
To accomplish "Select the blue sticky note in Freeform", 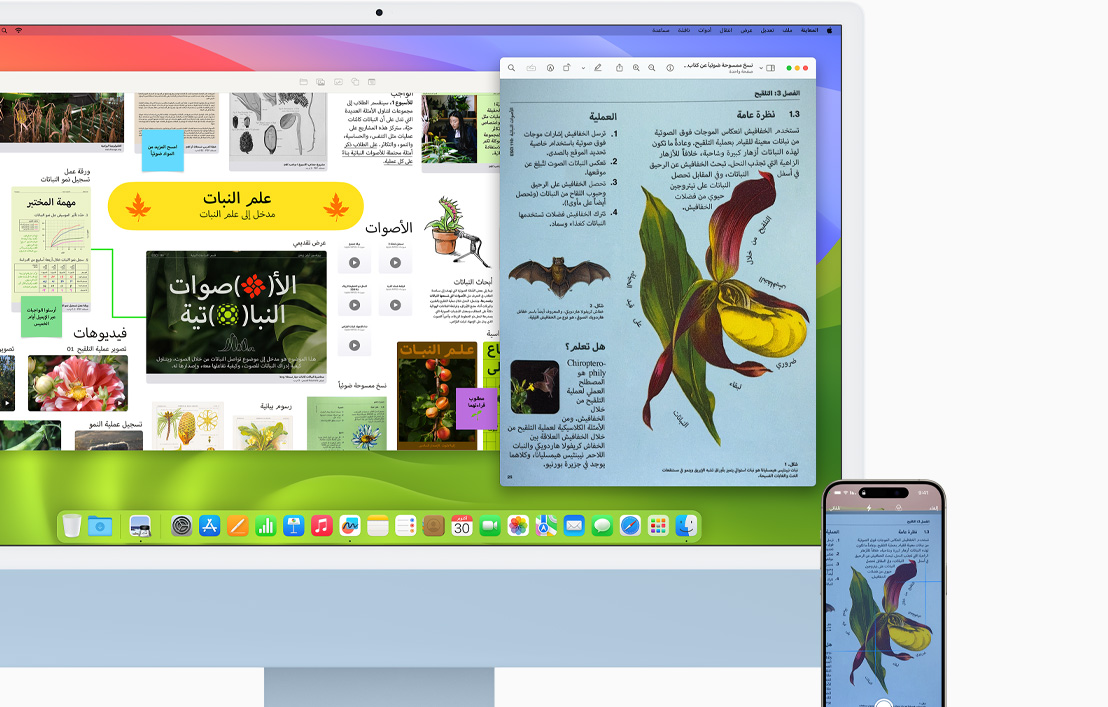I will coord(163,150).
